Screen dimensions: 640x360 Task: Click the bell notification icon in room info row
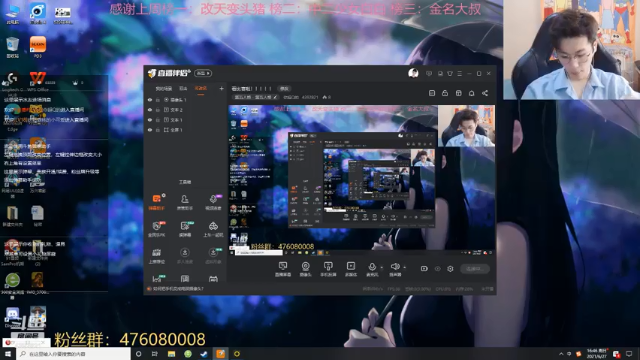click(x=471, y=93)
